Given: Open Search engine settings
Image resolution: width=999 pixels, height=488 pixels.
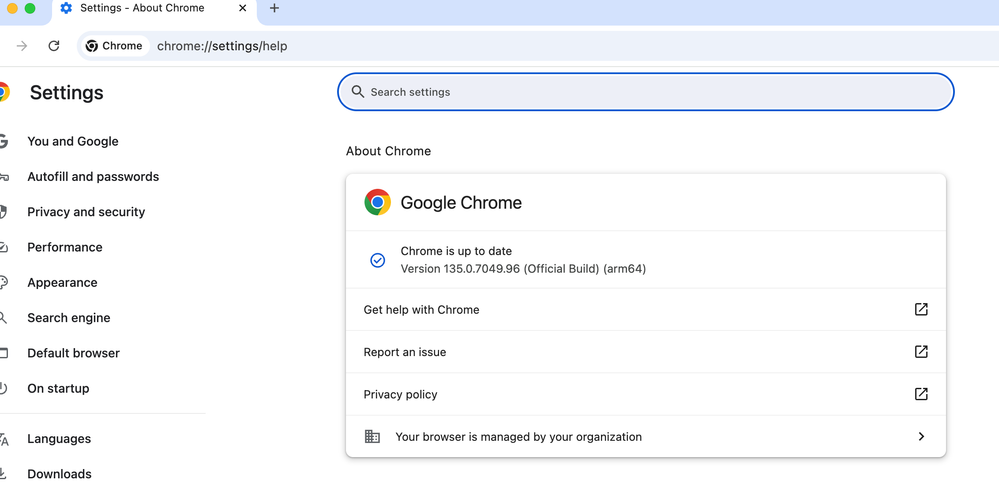Looking at the screenshot, I should pos(68,318).
